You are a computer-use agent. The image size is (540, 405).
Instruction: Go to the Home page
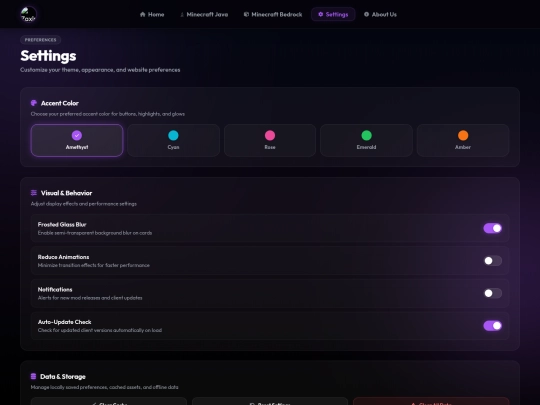coord(152,14)
